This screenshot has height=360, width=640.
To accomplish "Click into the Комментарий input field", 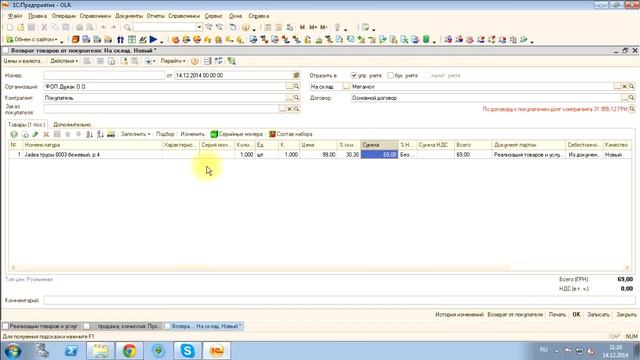I will 340,300.
